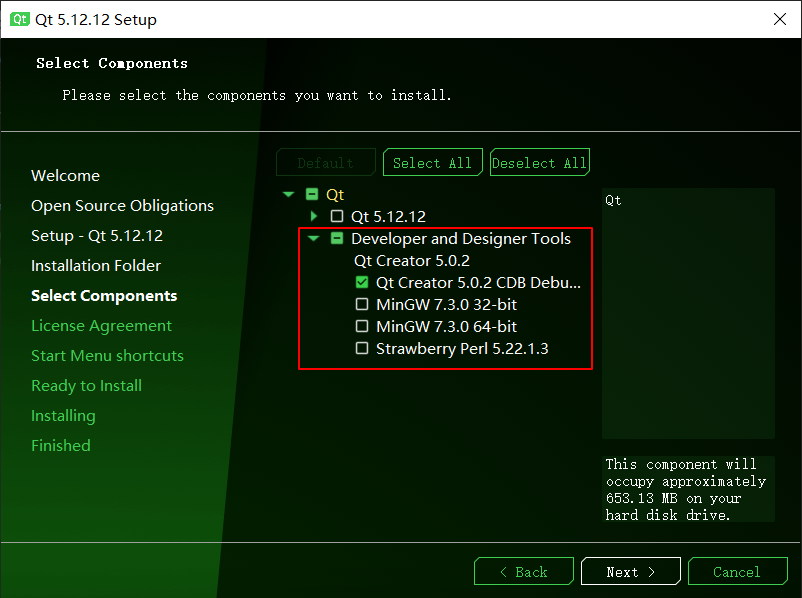Cancel the Qt installation
The image size is (802, 598).
[x=738, y=571]
